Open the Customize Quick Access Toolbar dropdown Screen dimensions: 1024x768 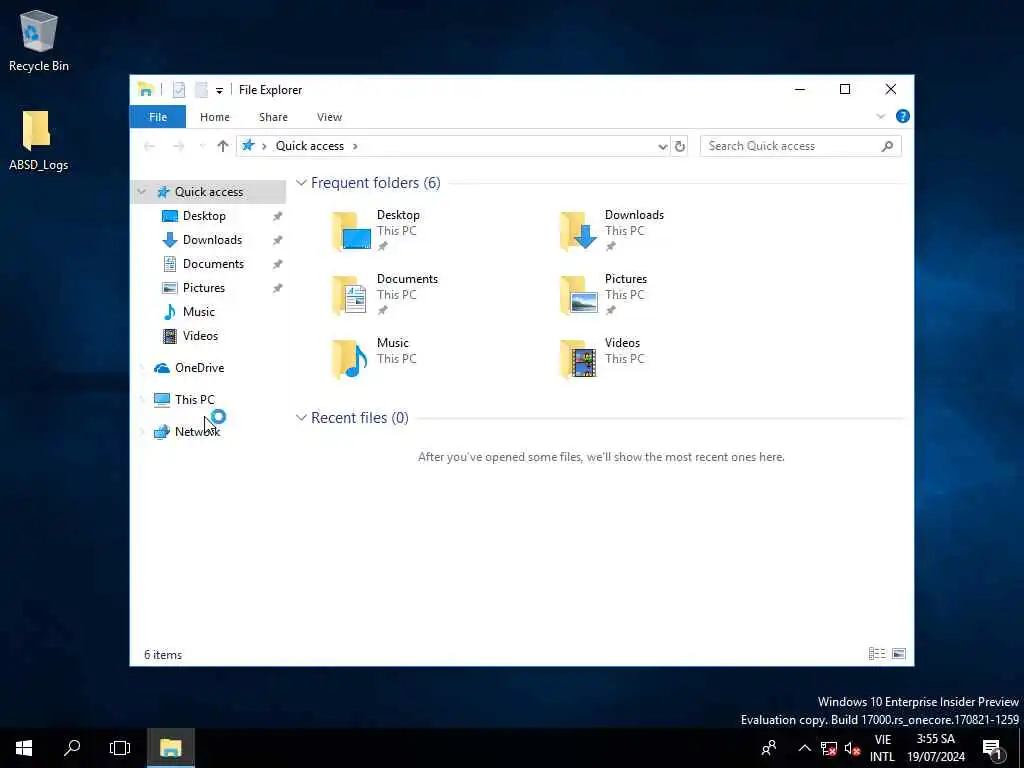coord(219,91)
